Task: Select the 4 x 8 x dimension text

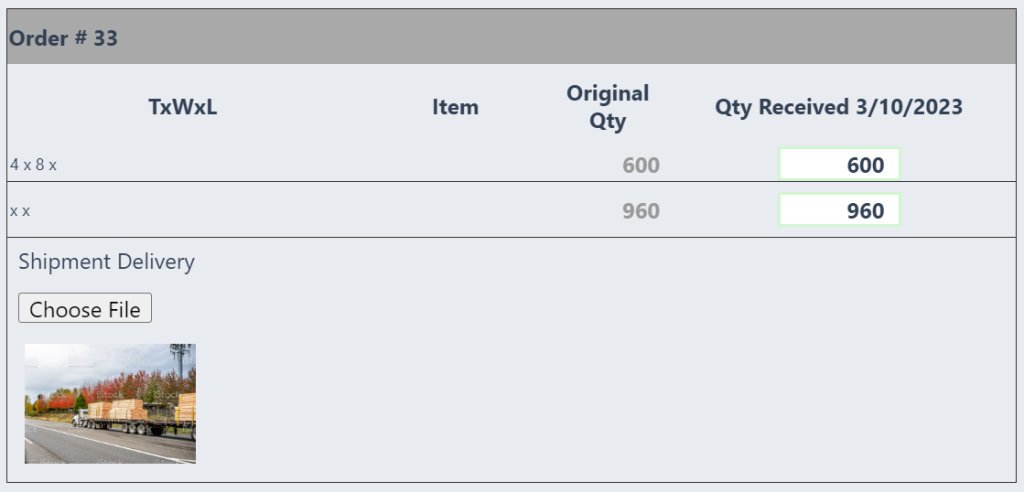Action: [33, 165]
